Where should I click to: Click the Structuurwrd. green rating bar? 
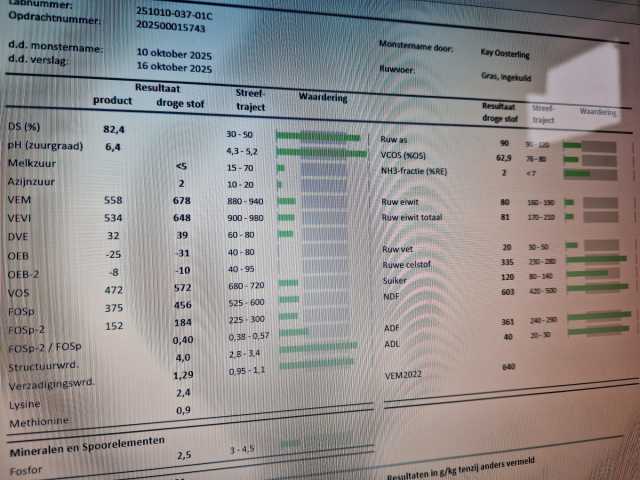click(318, 346)
